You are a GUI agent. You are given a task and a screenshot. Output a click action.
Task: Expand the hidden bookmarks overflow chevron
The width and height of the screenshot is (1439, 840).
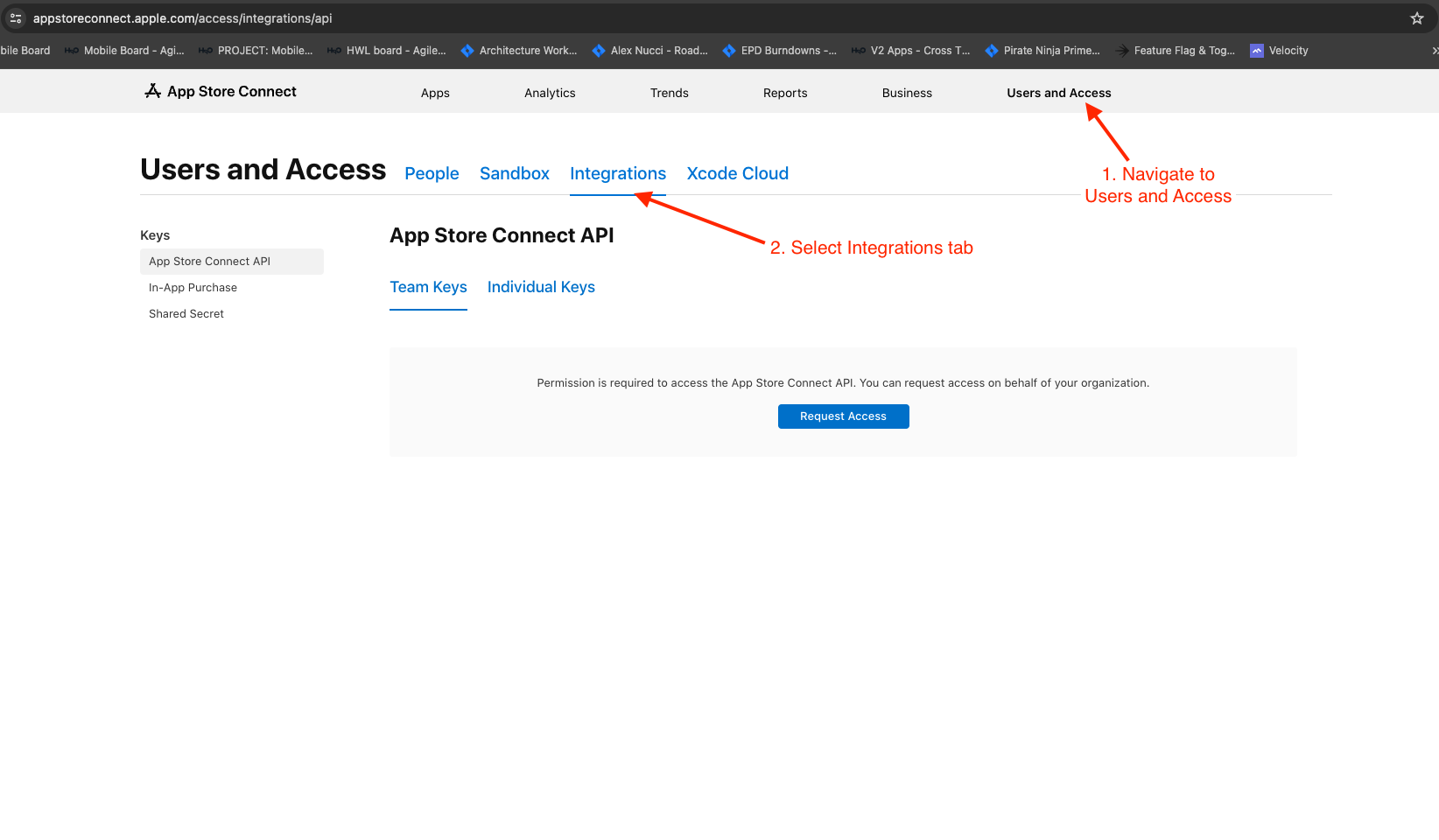1433,50
